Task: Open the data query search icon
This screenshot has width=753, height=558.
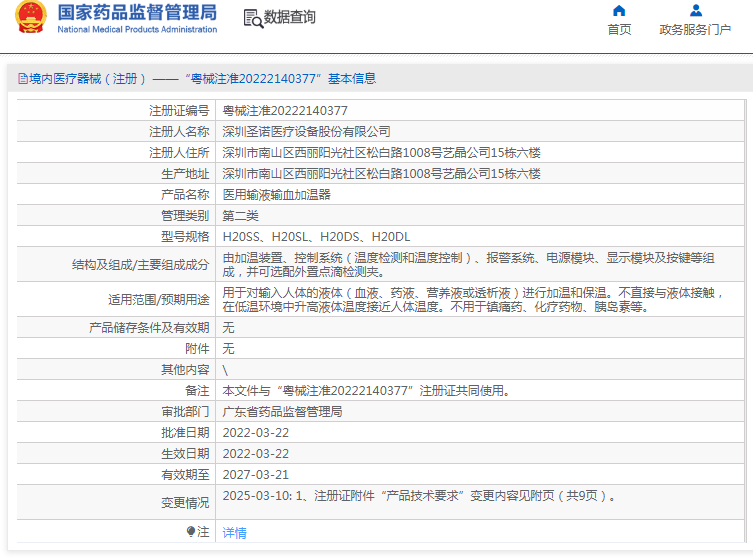Action: click(x=253, y=18)
